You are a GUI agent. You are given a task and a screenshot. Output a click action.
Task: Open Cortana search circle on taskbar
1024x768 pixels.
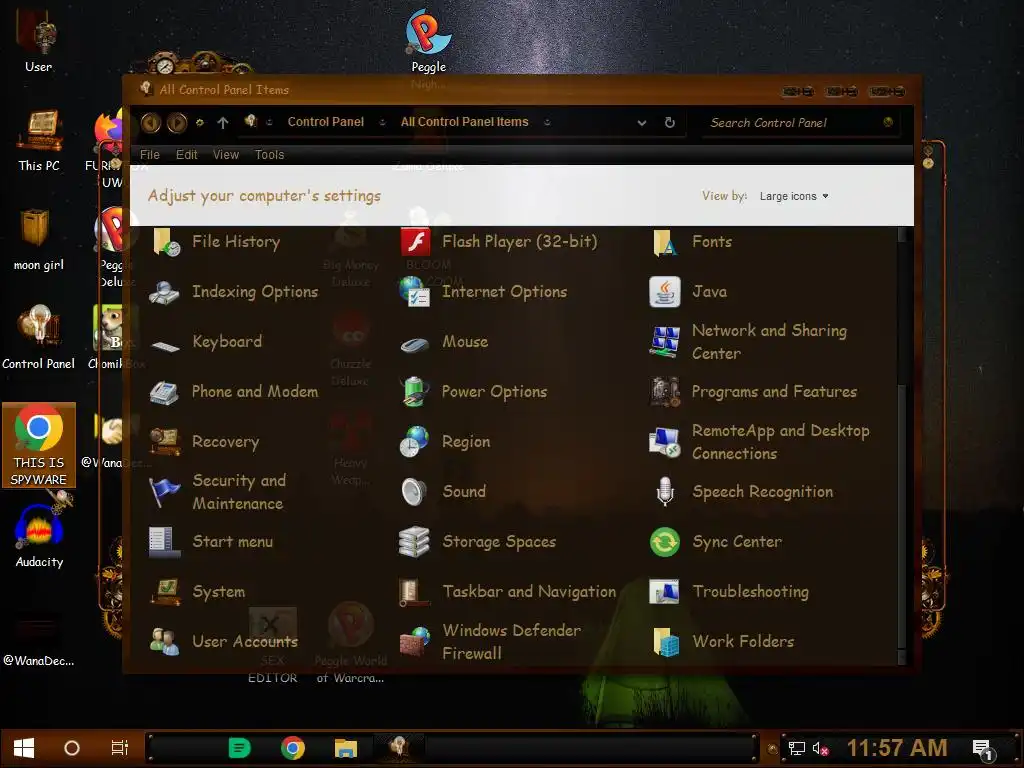pos(72,748)
